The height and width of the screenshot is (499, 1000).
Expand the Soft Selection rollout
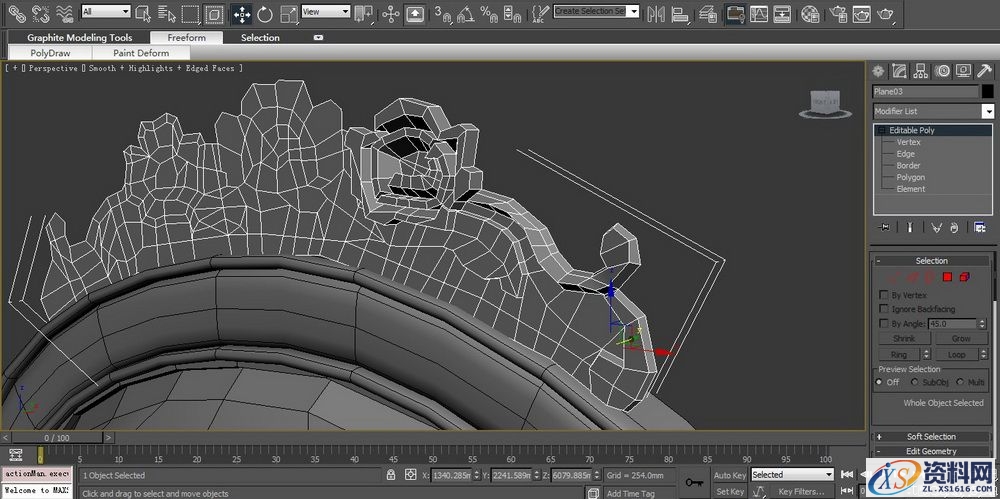930,437
